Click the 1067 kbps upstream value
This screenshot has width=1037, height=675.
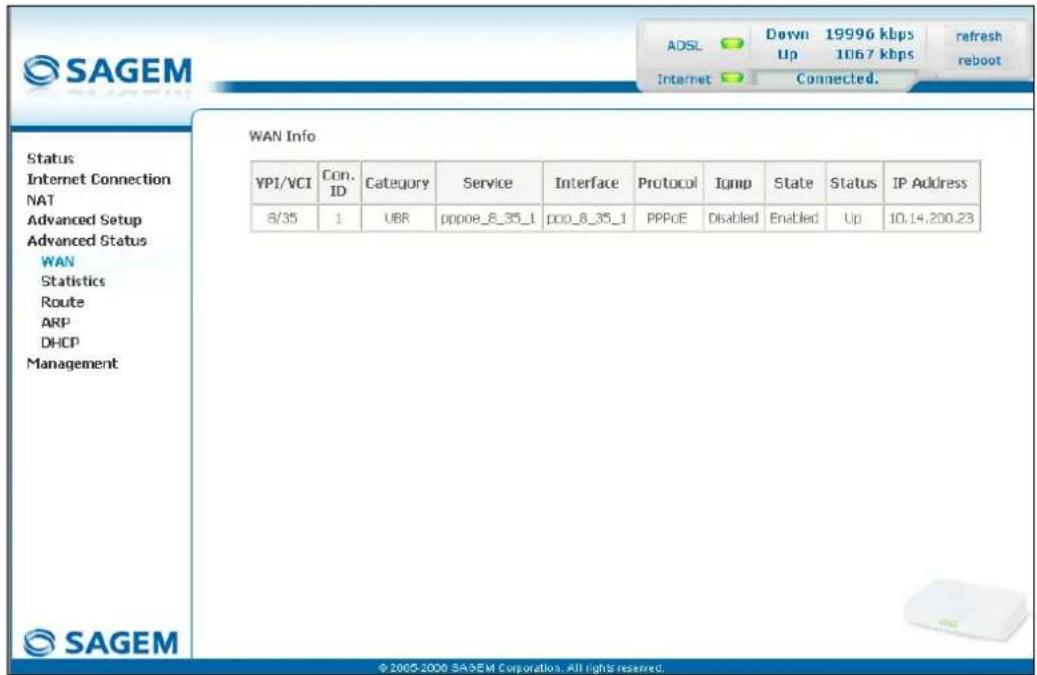tap(874, 54)
